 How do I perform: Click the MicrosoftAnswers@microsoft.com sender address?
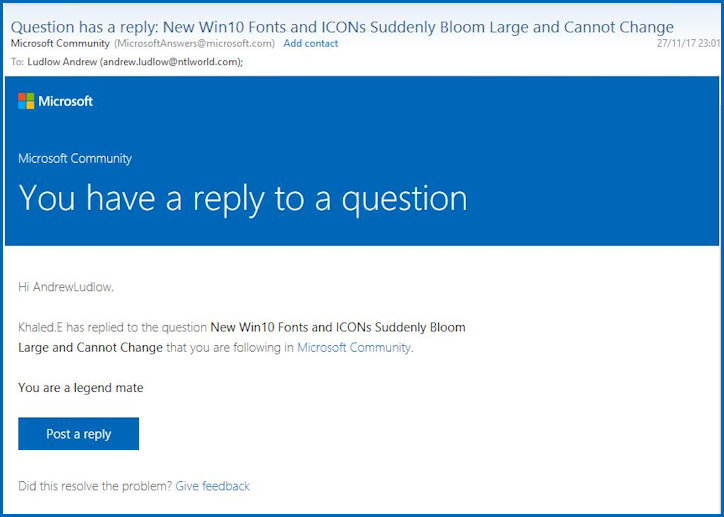(x=194, y=44)
